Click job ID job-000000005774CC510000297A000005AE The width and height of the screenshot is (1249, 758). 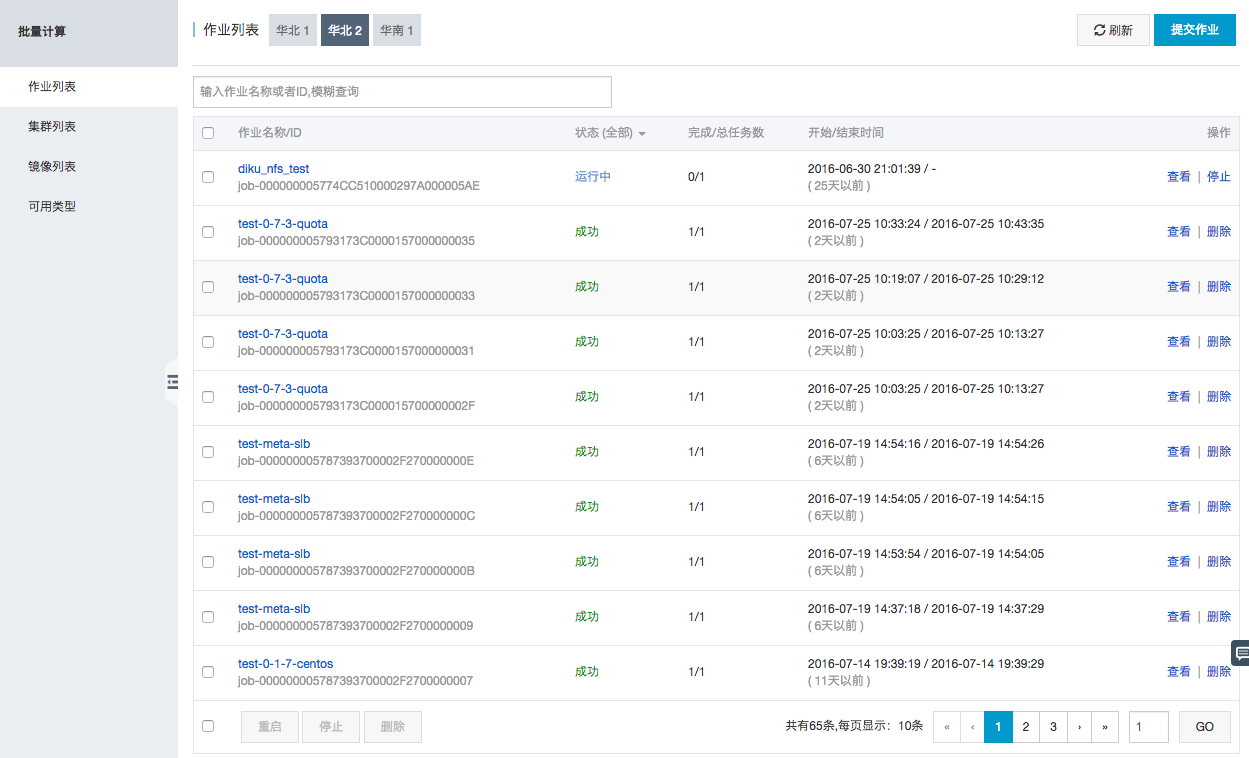359,186
